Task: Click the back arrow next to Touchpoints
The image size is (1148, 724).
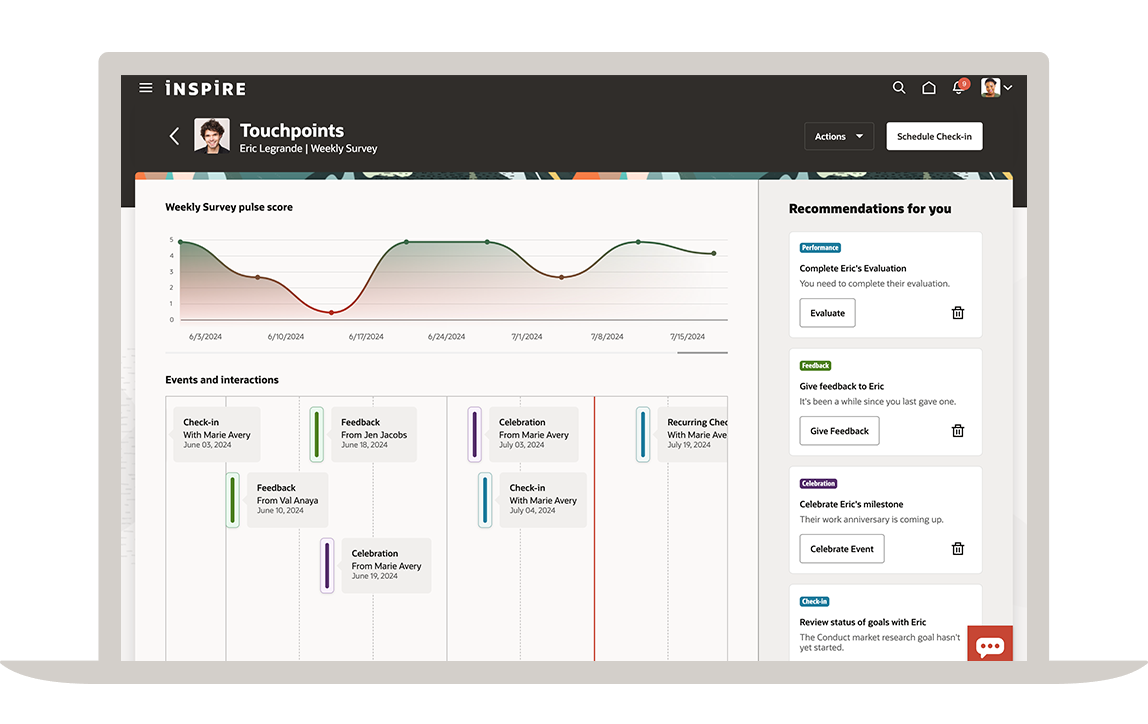Action: pos(174,136)
